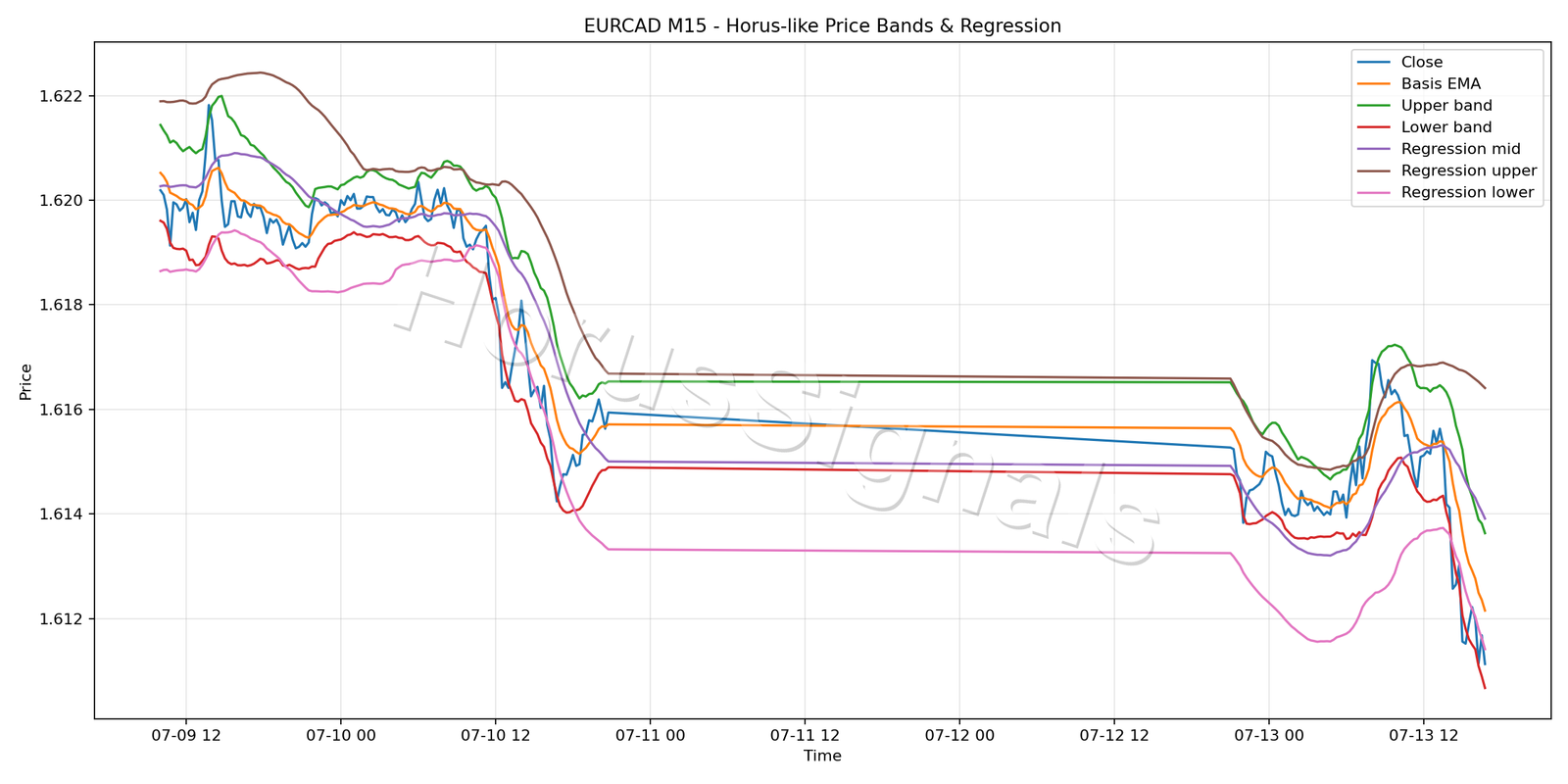The height and width of the screenshot is (784, 1568).
Task: Click the x-axis tick '07-13 12'
Action: pyautogui.click(x=1423, y=735)
